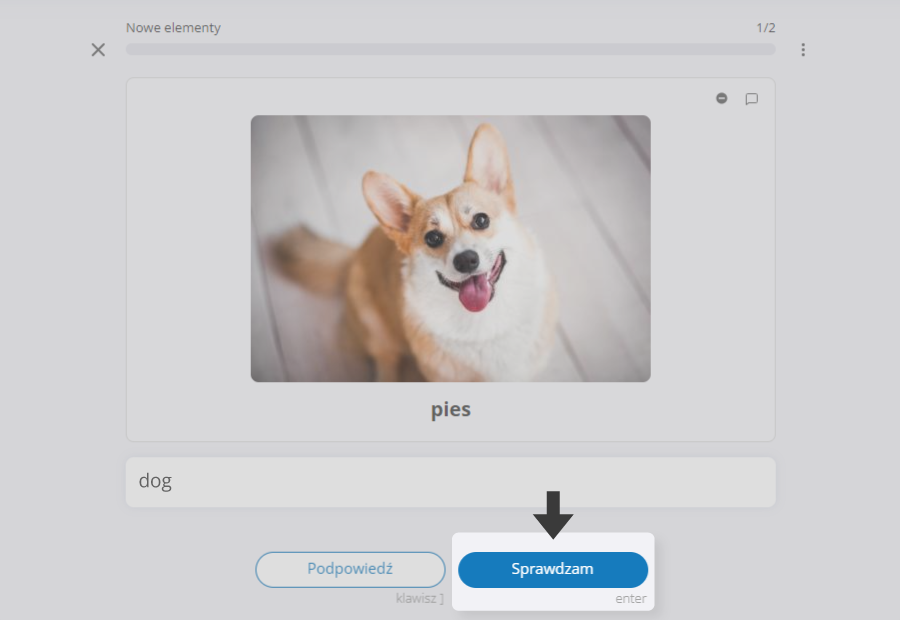Open the comment bubble icon
This screenshot has height=620, width=900.
click(751, 99)
